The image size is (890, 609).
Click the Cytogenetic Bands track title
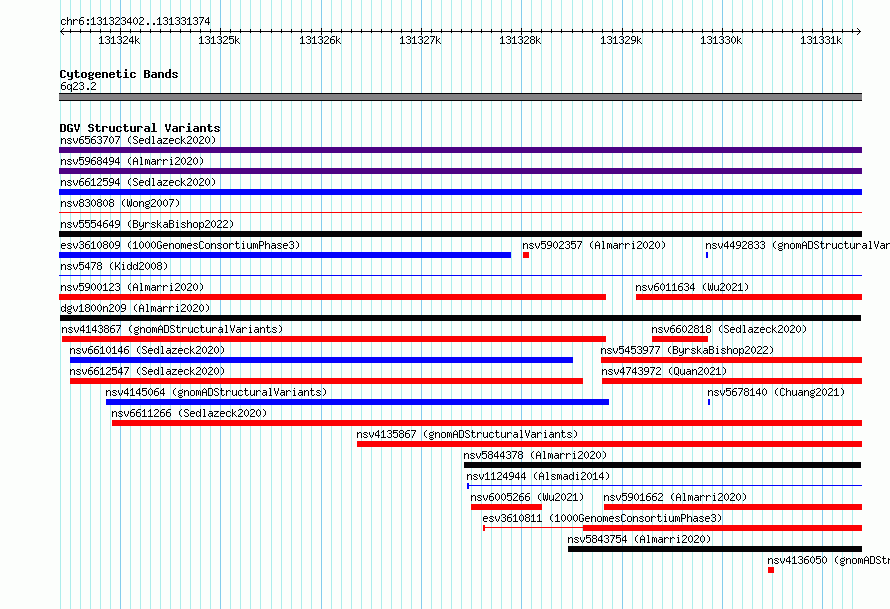(119, 74)
